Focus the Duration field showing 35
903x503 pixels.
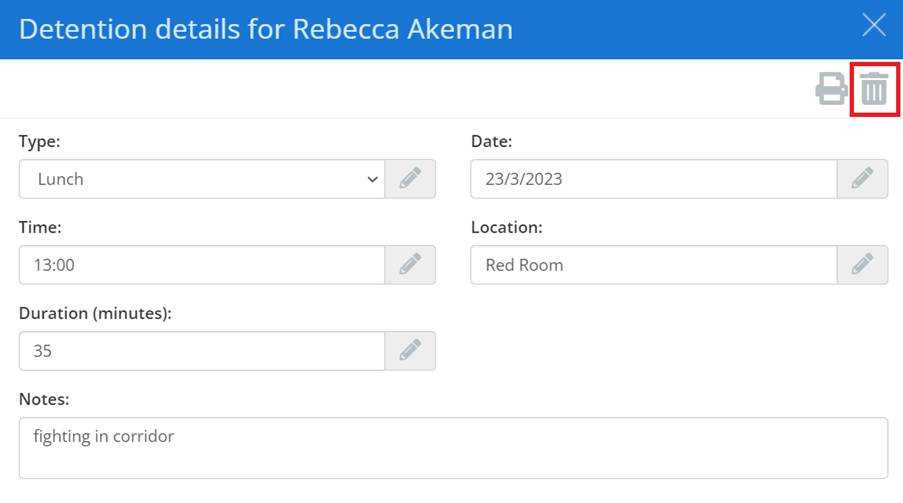(202, 351)
